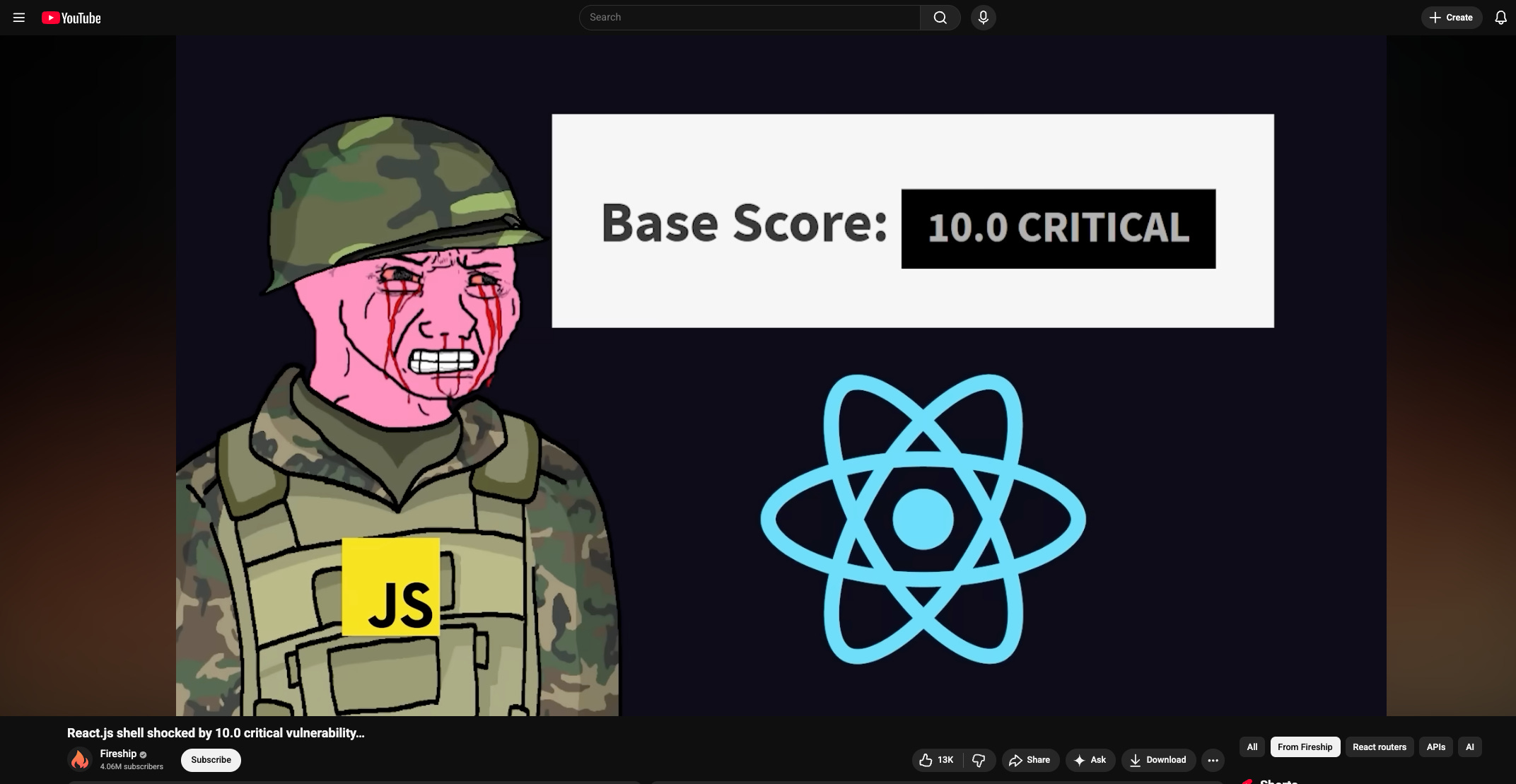This screenshot has height=784, width=1516.
Task: Open the more actions three-dot menu
Action: point(1213,760)
